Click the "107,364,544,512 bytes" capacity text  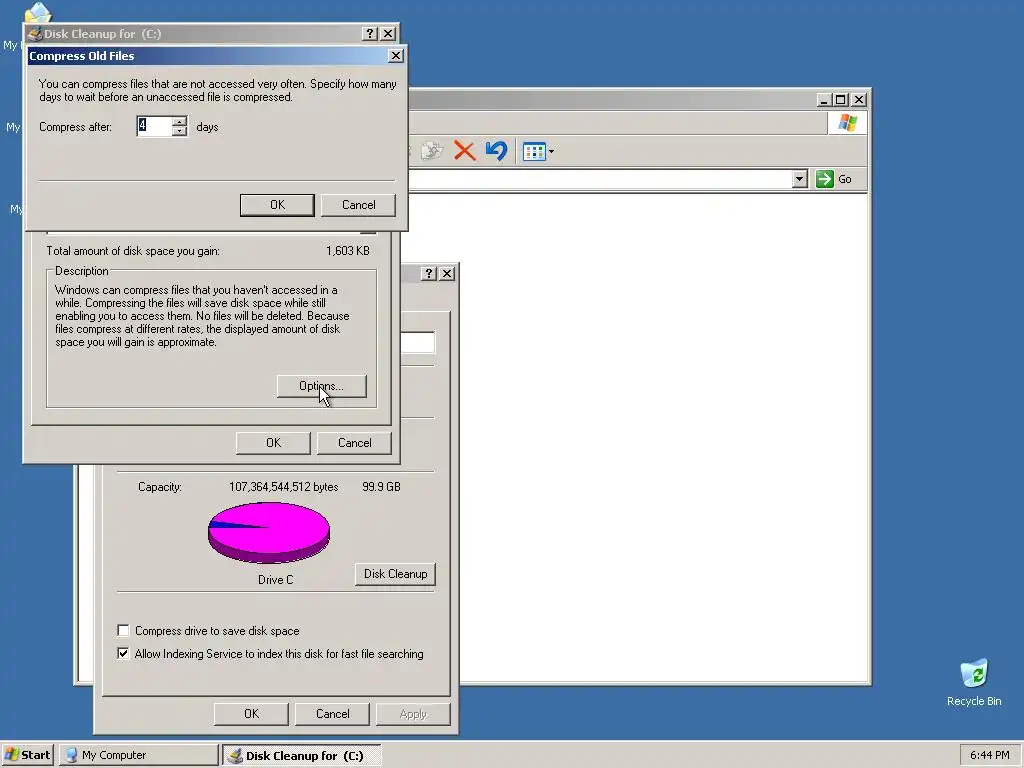pyautogui.click(x=283, y=487)
